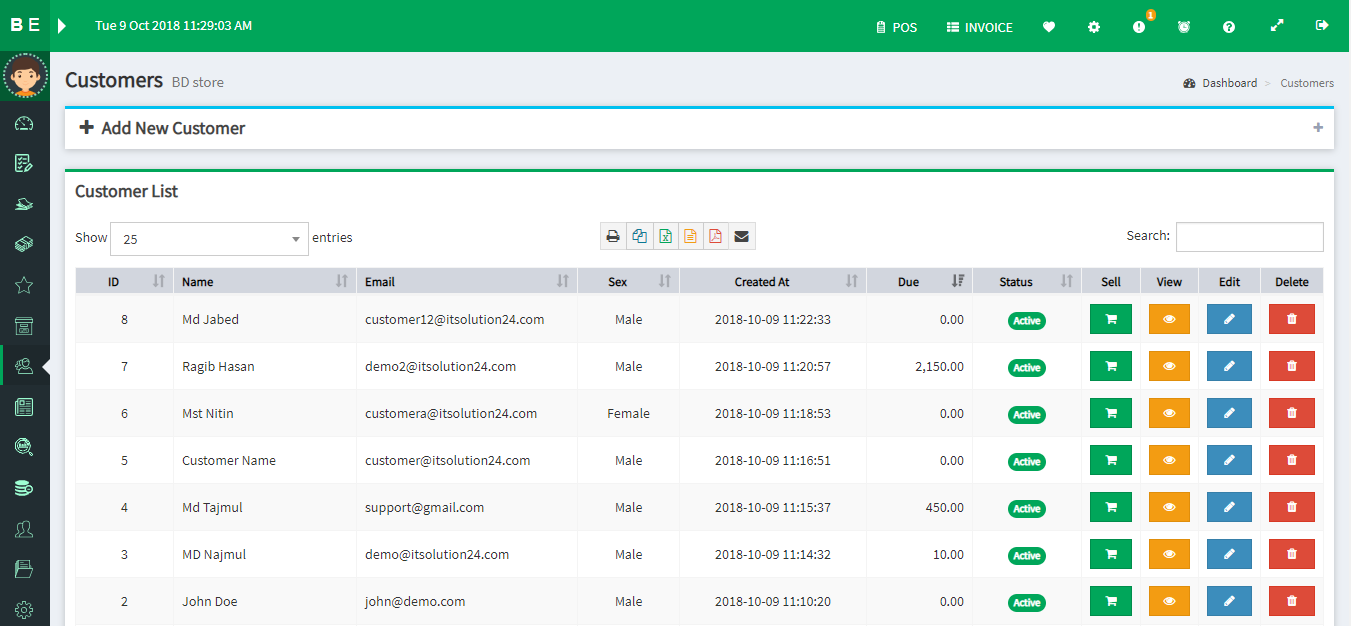Open the Show entries dropdown
This screenshot has width=1351, height=626.
click(209, 239)
